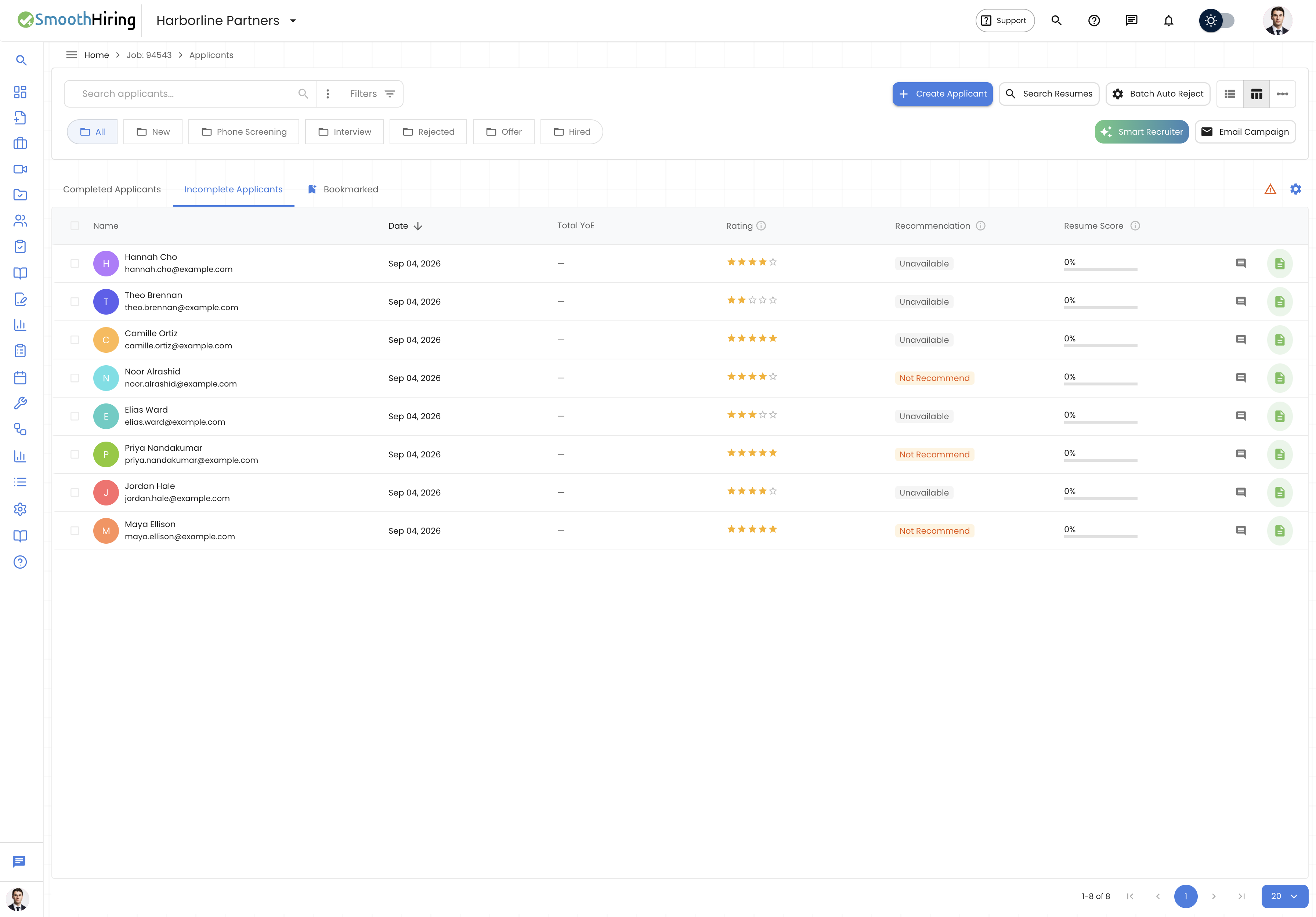Open the header chat messages icon
This screenshot has width=1316, height=917.
coord(1131,21)
